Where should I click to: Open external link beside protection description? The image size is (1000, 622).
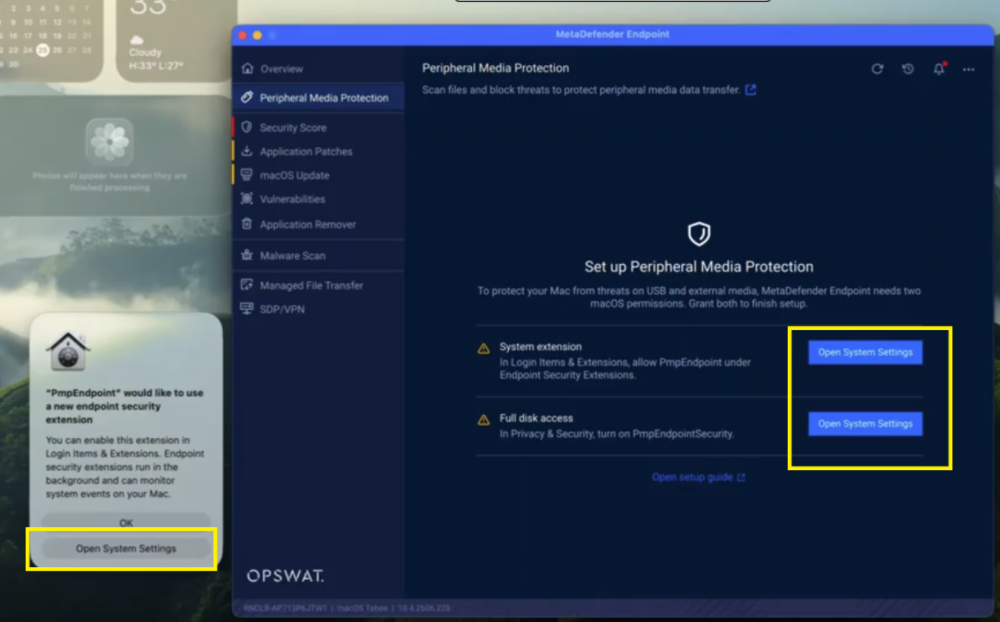click(751, 90)
